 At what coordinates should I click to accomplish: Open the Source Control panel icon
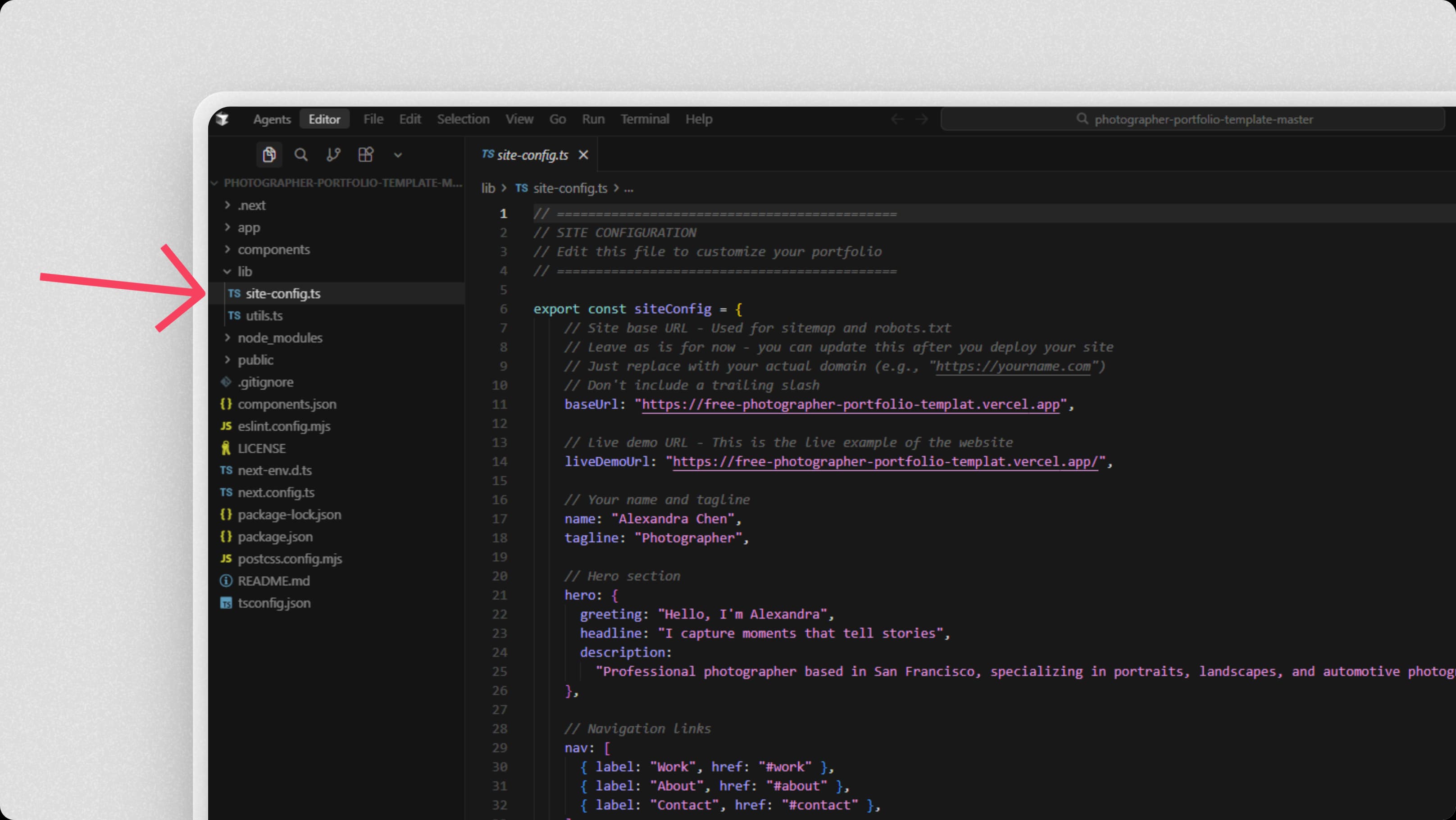click(x=333, y=154)
